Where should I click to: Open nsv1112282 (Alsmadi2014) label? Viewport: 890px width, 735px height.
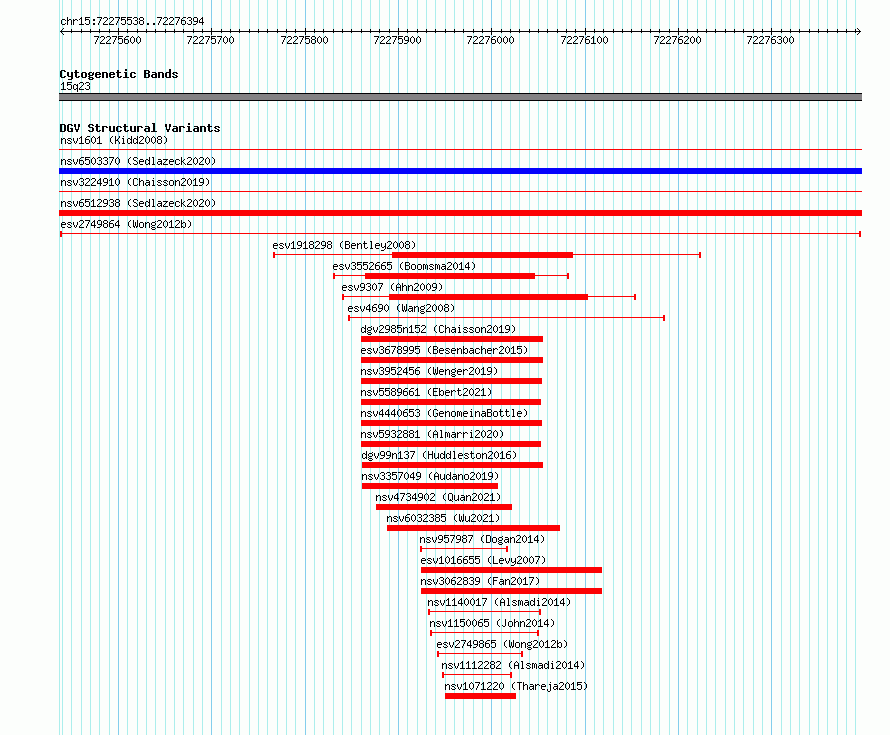(513, 665)
